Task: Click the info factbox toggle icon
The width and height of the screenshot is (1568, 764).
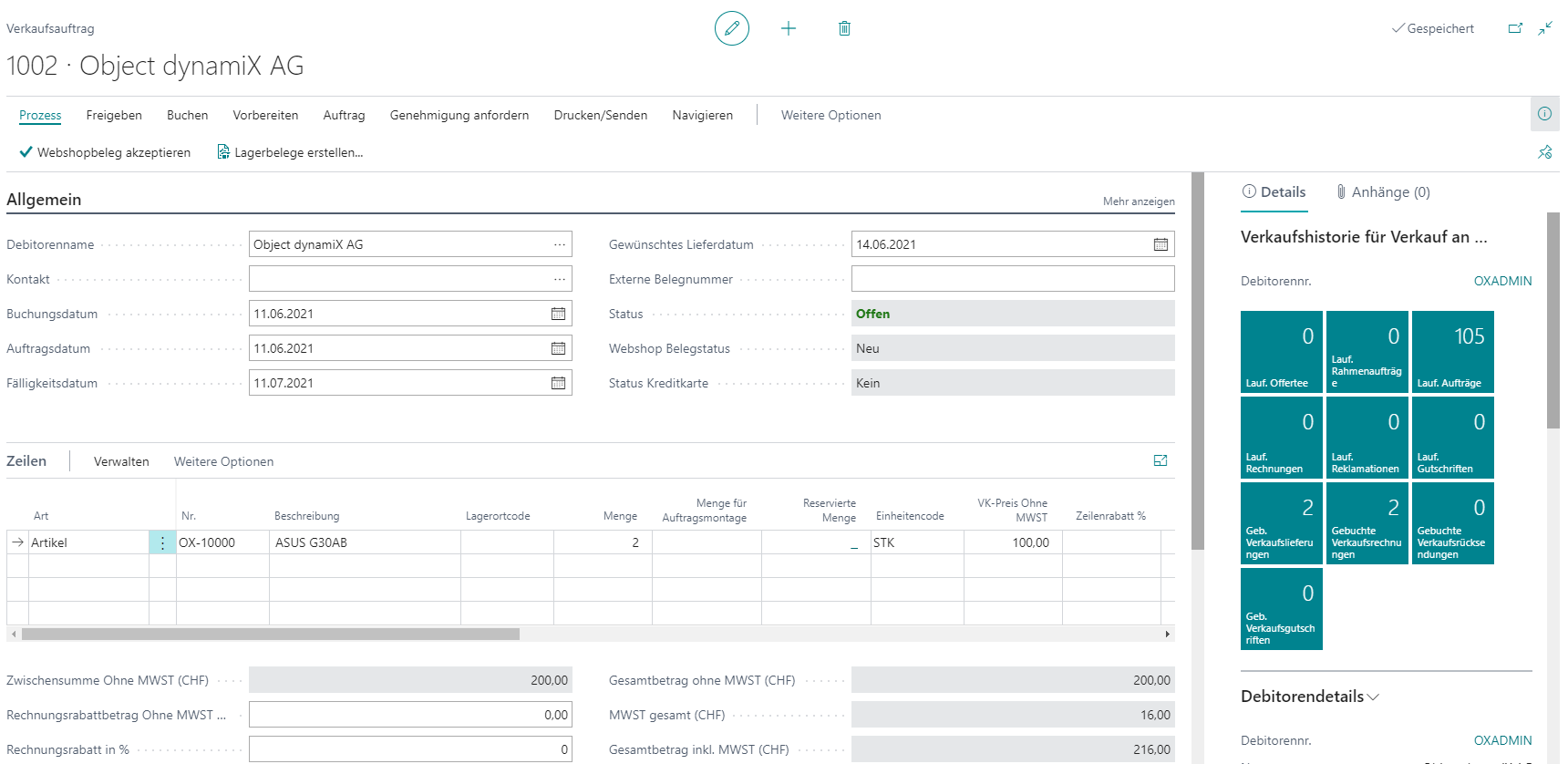Action: (x=1544, y=114)
